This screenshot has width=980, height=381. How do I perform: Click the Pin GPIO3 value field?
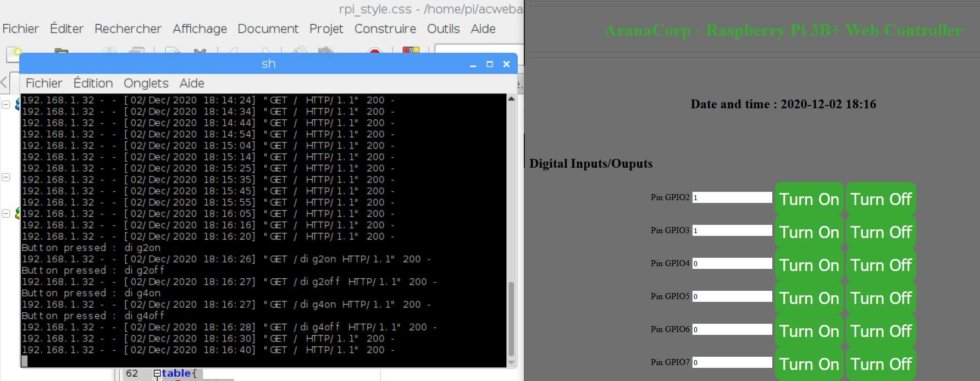732,230
